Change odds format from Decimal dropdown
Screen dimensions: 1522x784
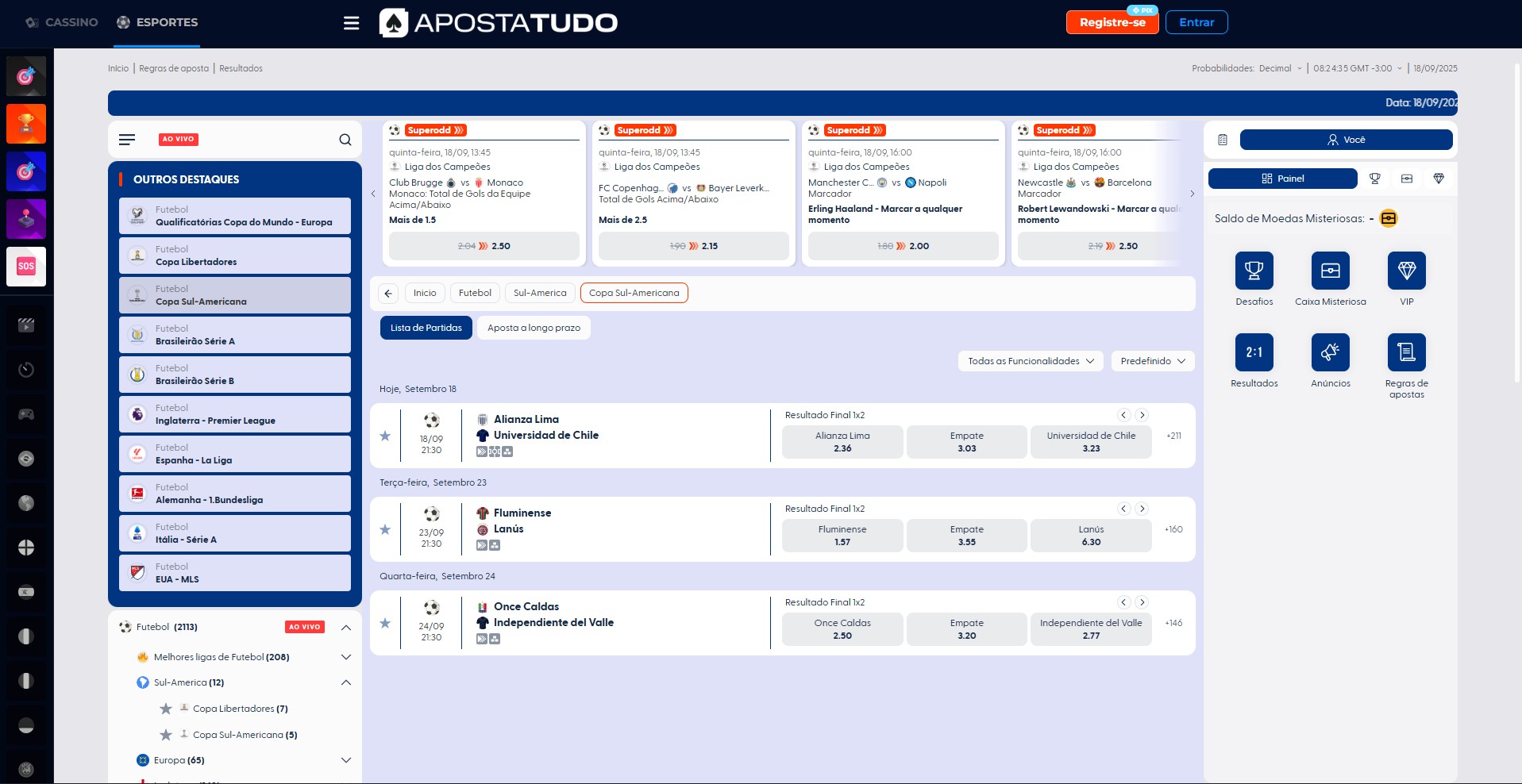point(1281,68)
